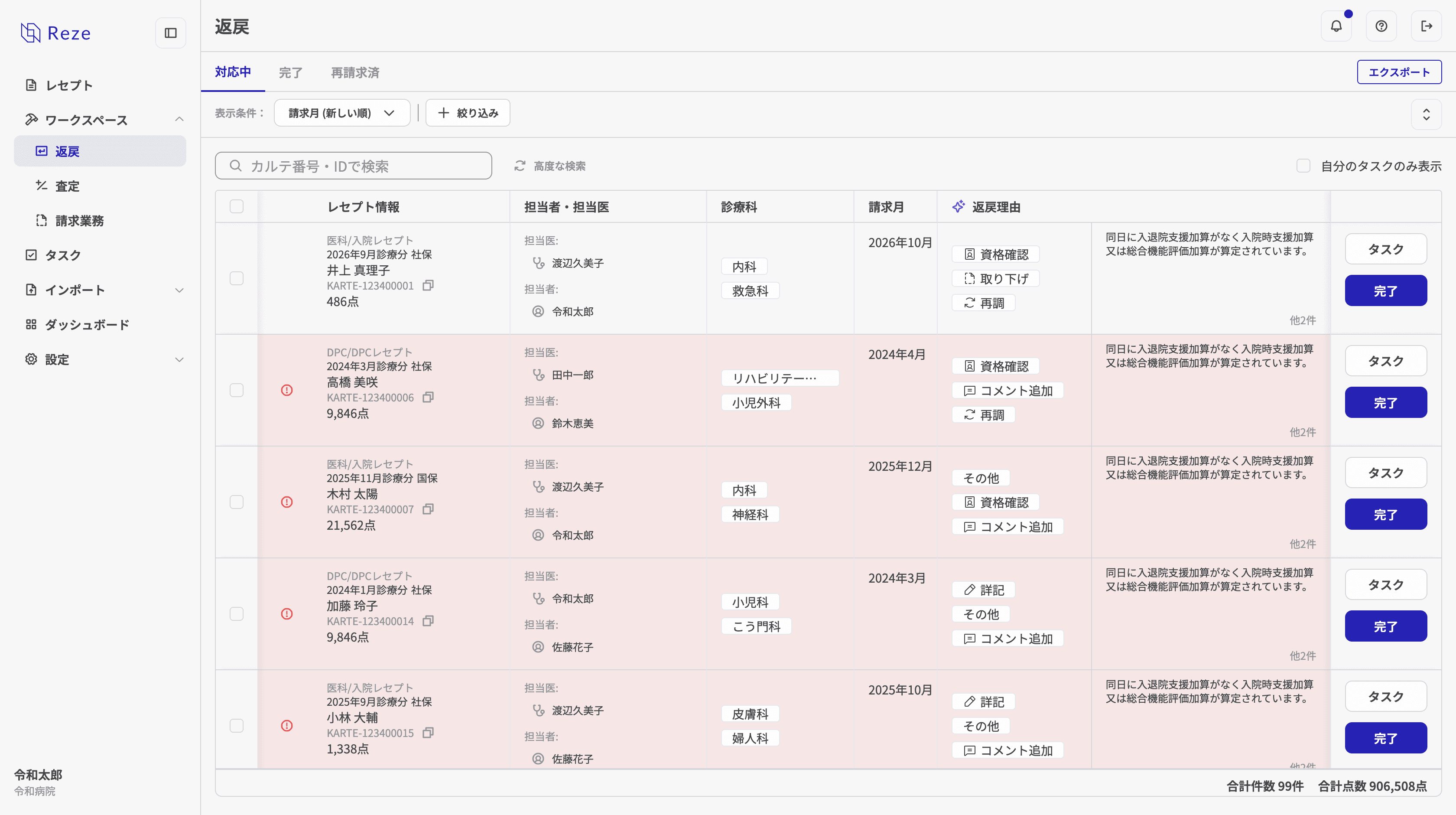
Task: Click the alert icon for 木村 太陽
Action: tap(287, 502)
